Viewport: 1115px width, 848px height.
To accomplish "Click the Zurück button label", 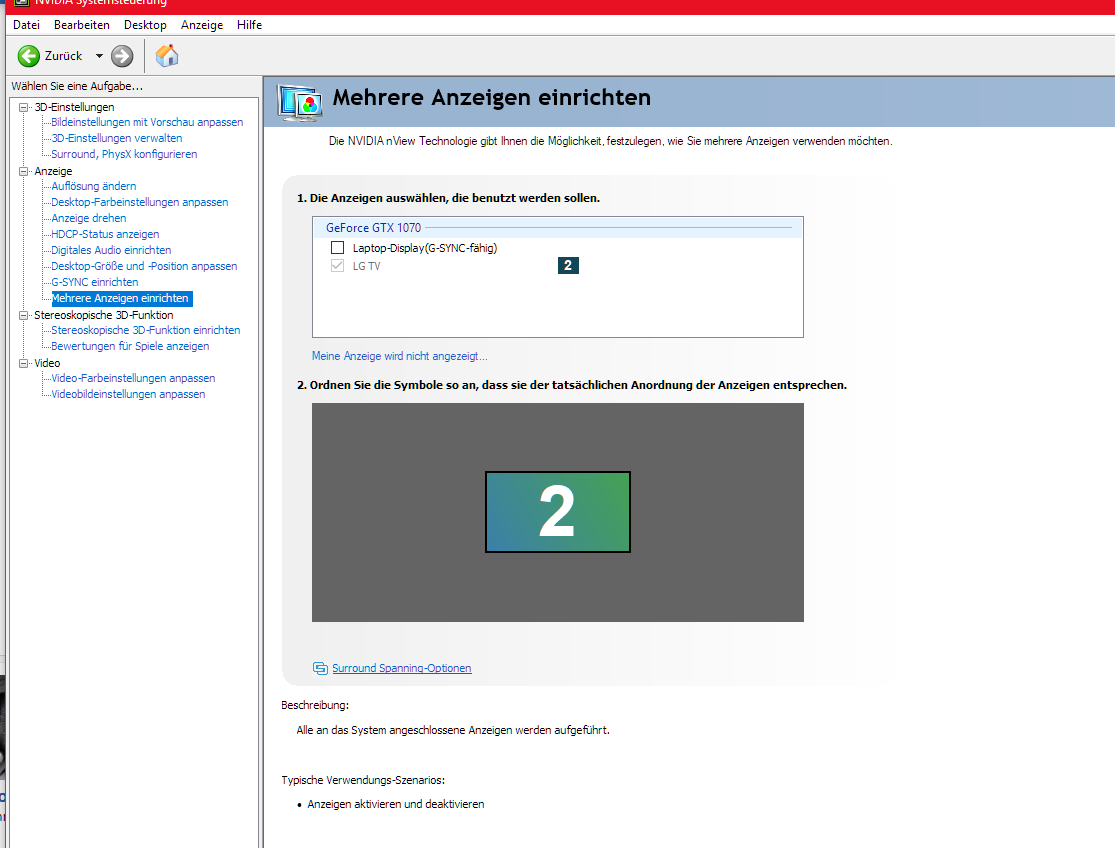I will coord(63,56).
